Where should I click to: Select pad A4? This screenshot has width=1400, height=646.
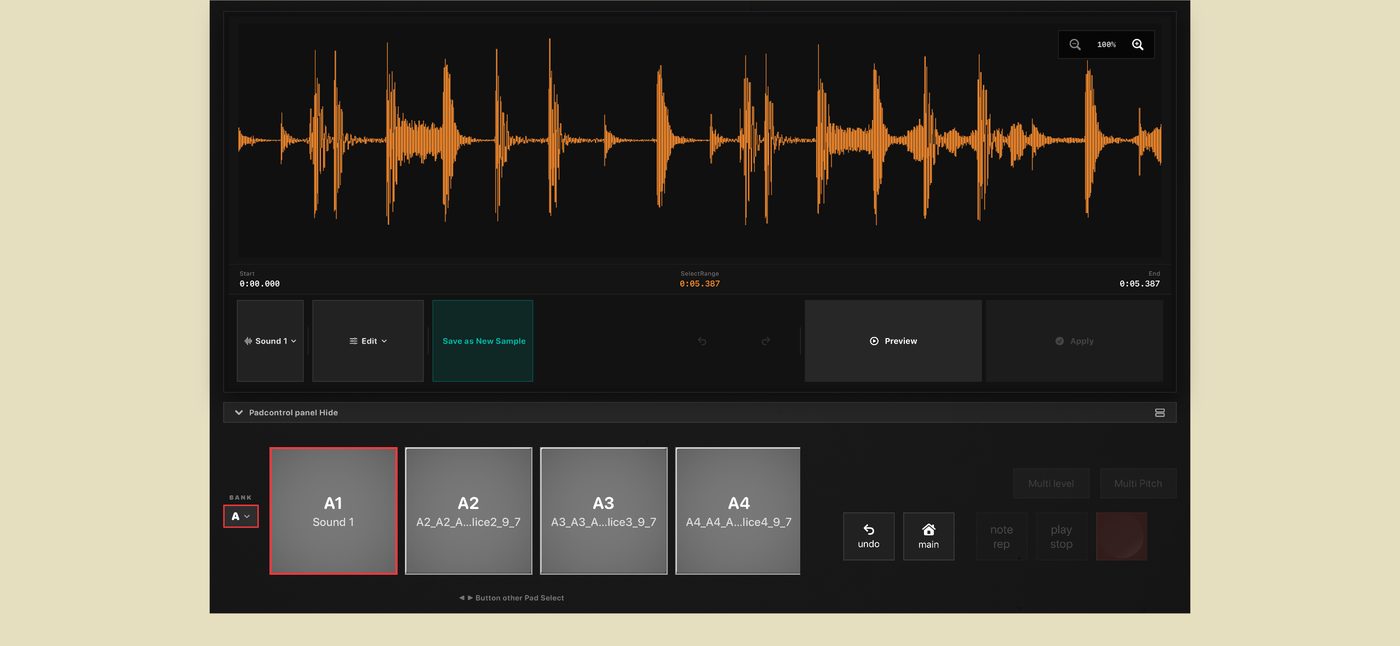tap(738, 511)
